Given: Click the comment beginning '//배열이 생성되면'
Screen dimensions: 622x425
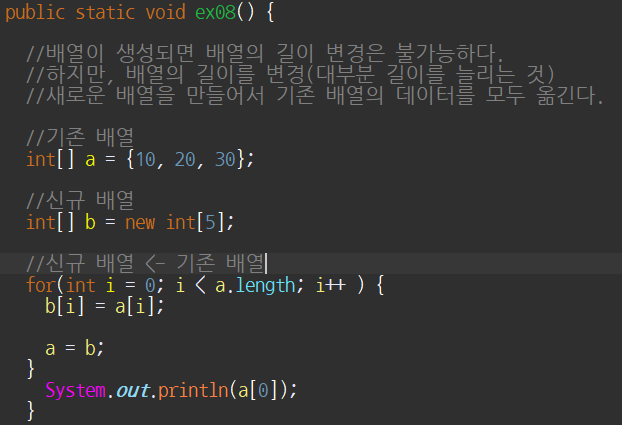Looking at the screenshot, I should click(265, 53).
